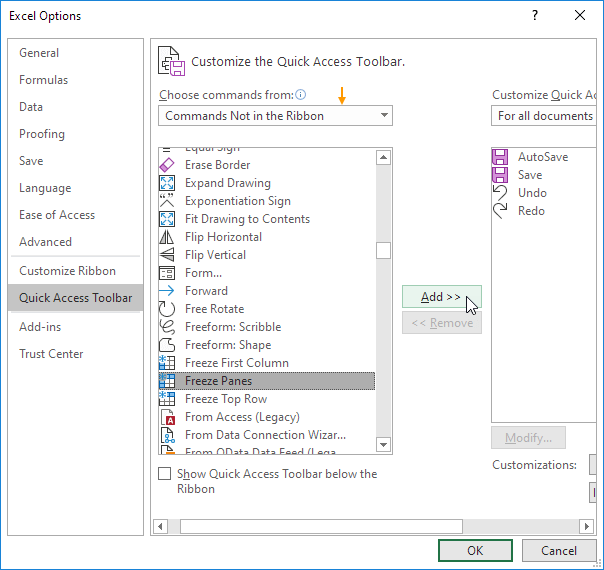Image resolution: width=604 pixels, height=570 pixels.
Task: Click the info icon beside Choose commands from
Action: tap(300, 95)
